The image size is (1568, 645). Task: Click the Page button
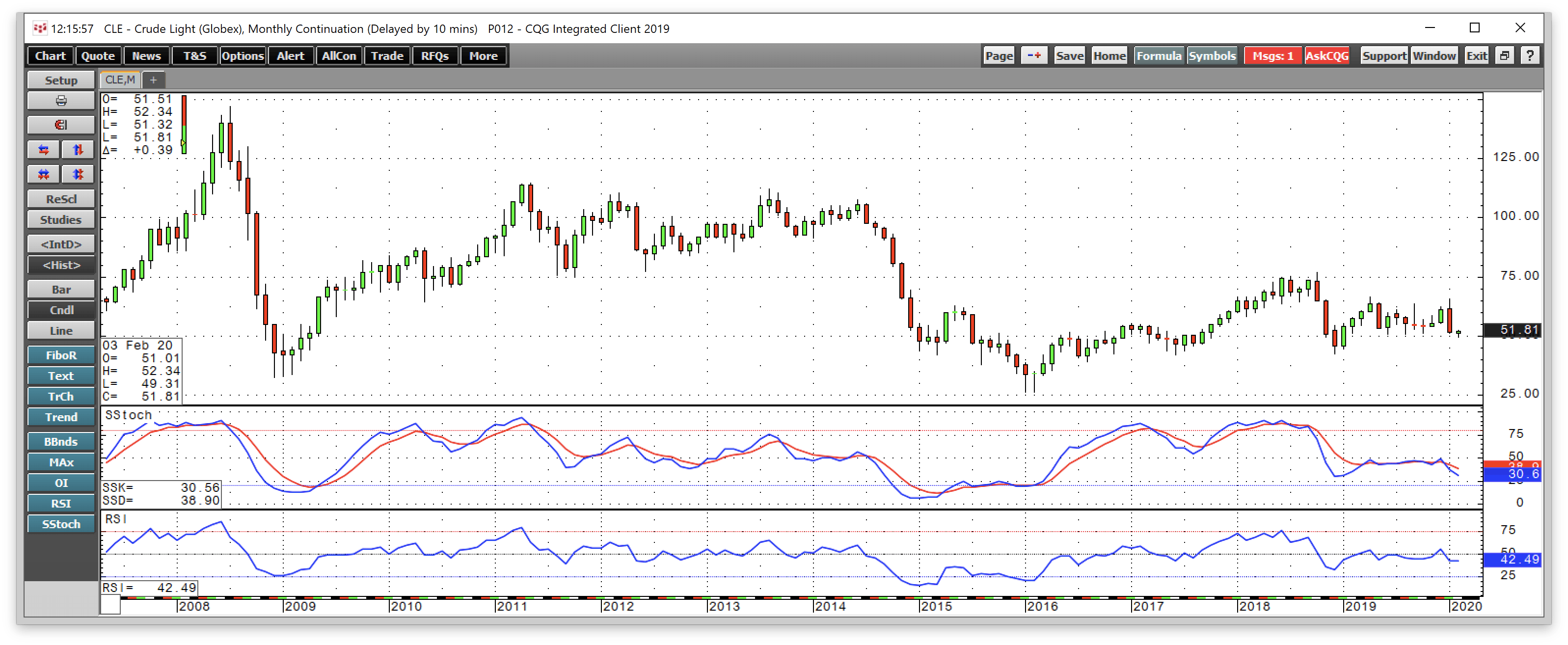point(999,56)
